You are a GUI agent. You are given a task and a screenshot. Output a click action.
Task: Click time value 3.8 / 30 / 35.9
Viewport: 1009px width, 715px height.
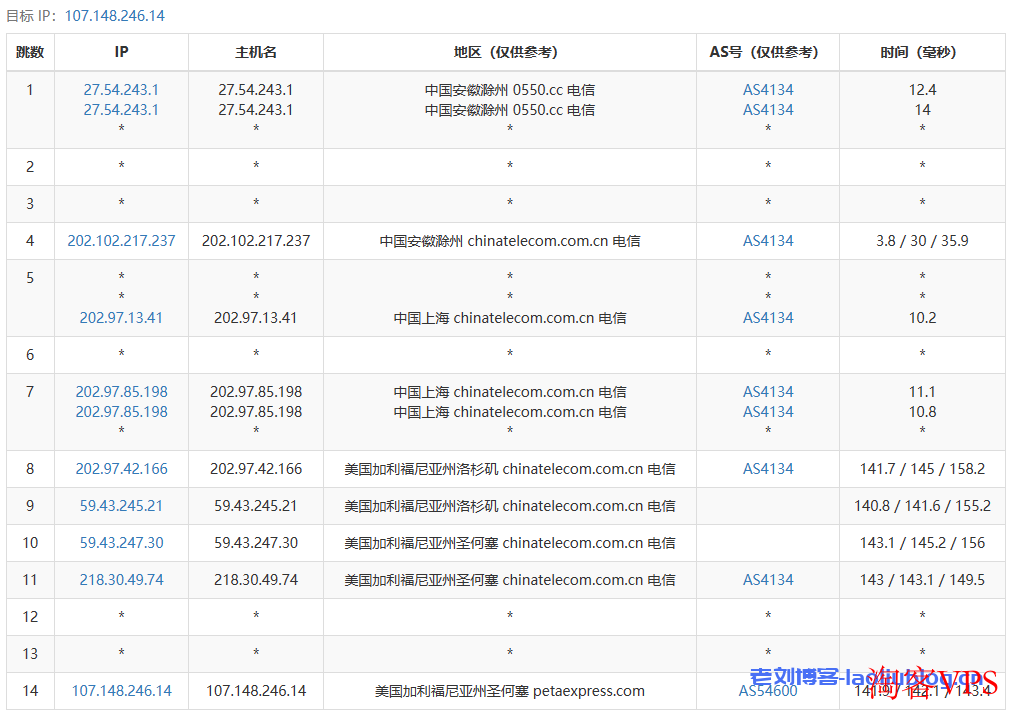click(x=922, y=241)
